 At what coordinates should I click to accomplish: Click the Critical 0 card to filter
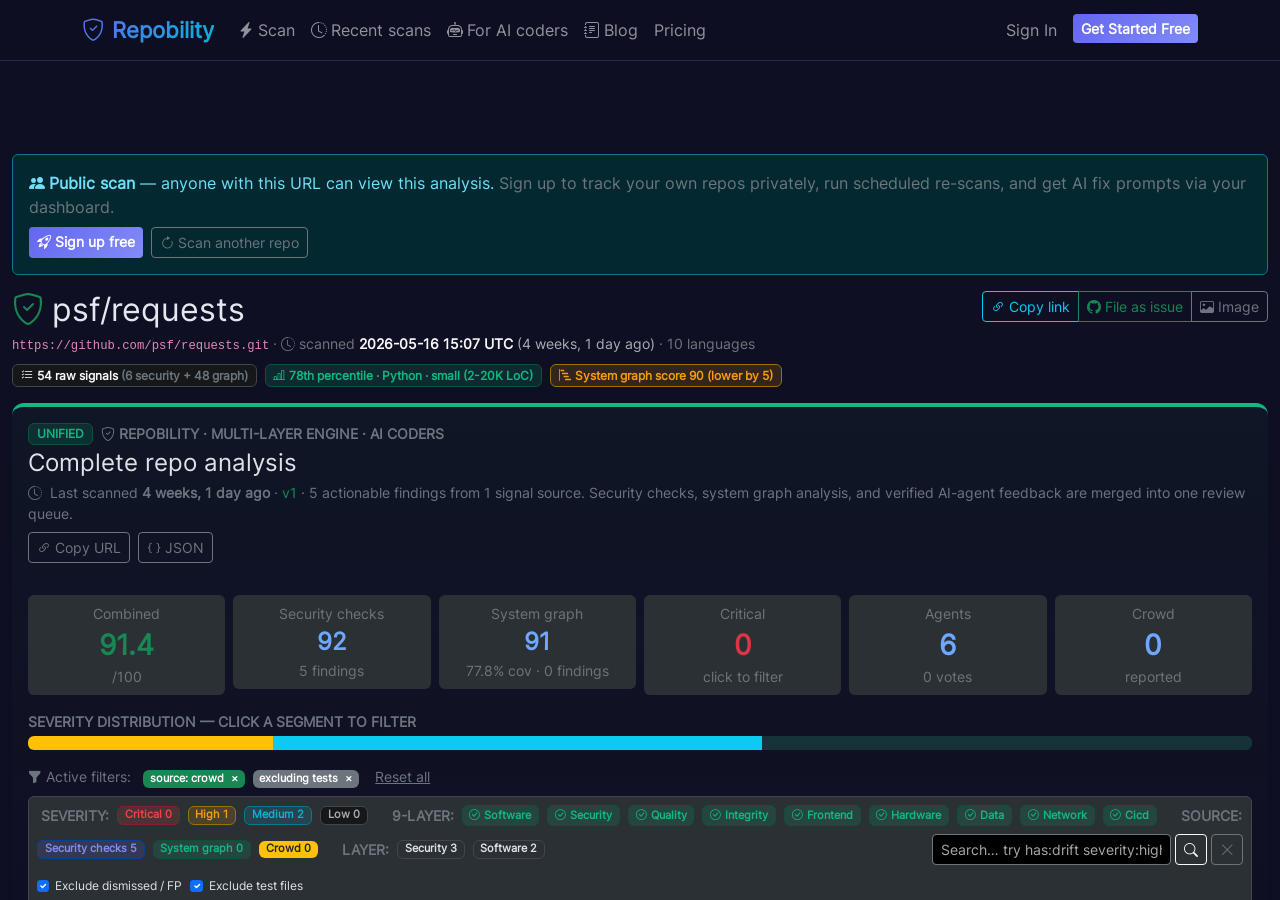tap(742, 645)
